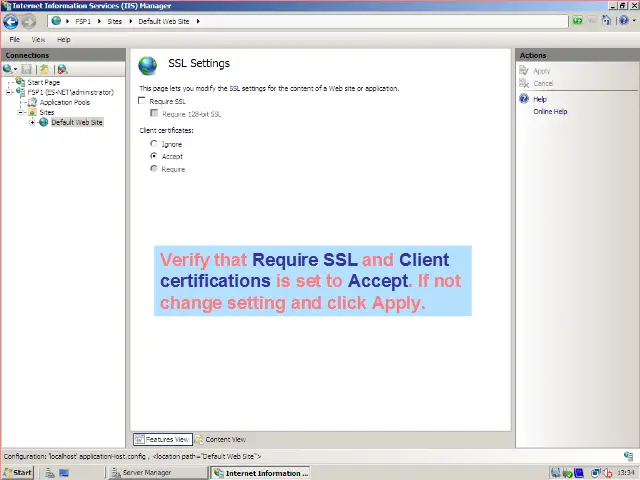Select Application Pools tree node

[x=64, y=102]
